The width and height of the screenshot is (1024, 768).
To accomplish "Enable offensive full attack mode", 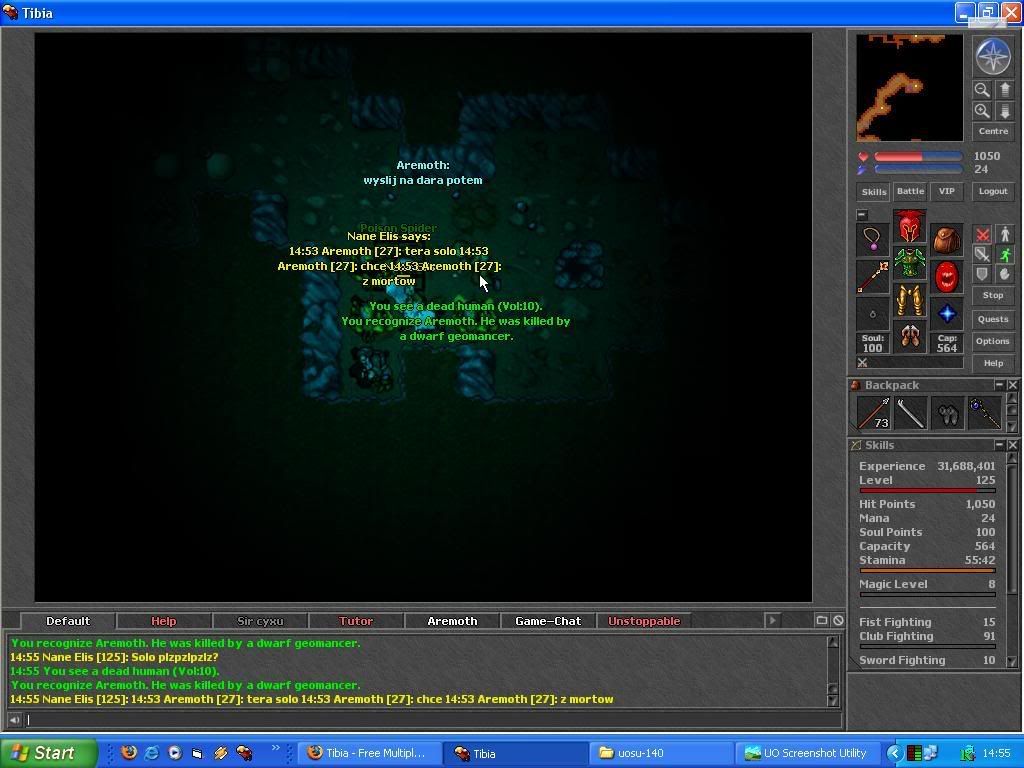I will pos(982,234).
